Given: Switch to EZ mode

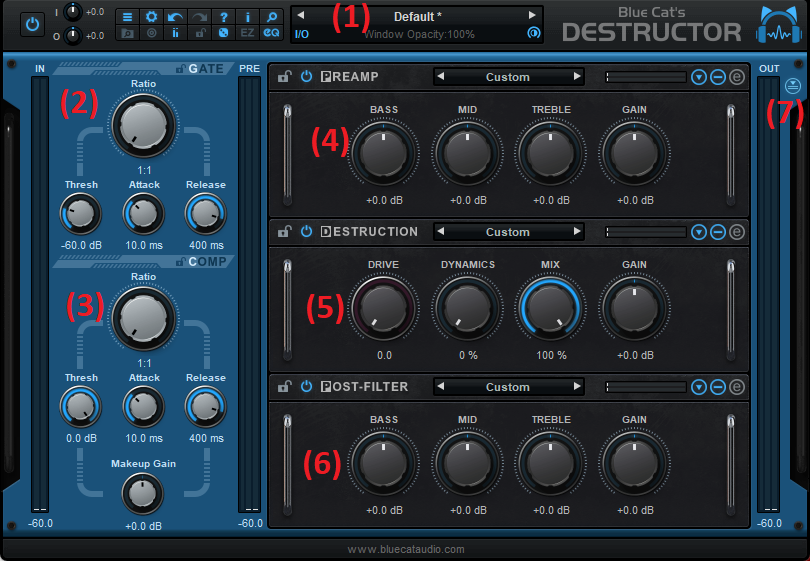Looking at the screenshot, I should click(247, 33).
